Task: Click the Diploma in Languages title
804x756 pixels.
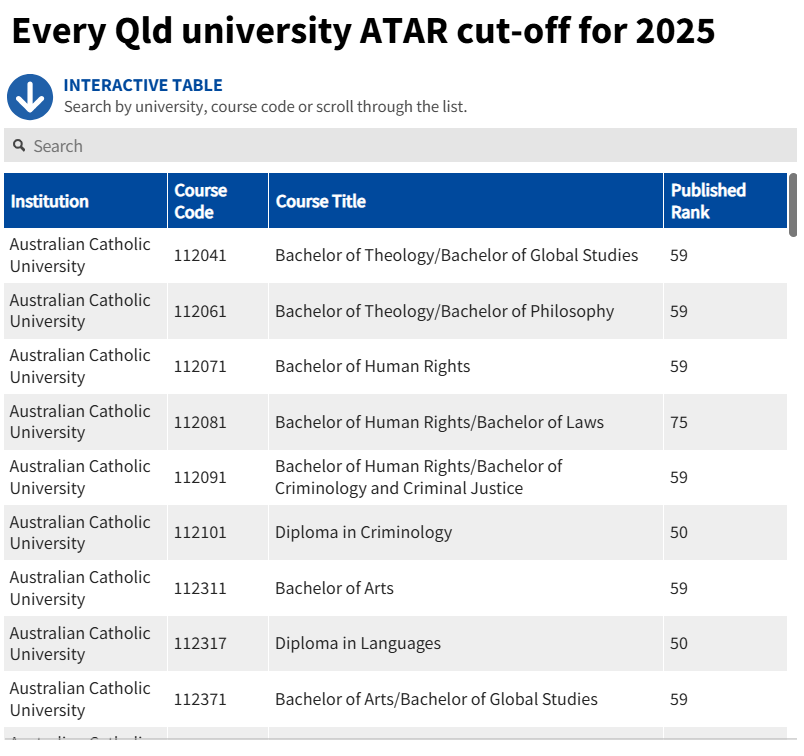Action: click(358, 644)
